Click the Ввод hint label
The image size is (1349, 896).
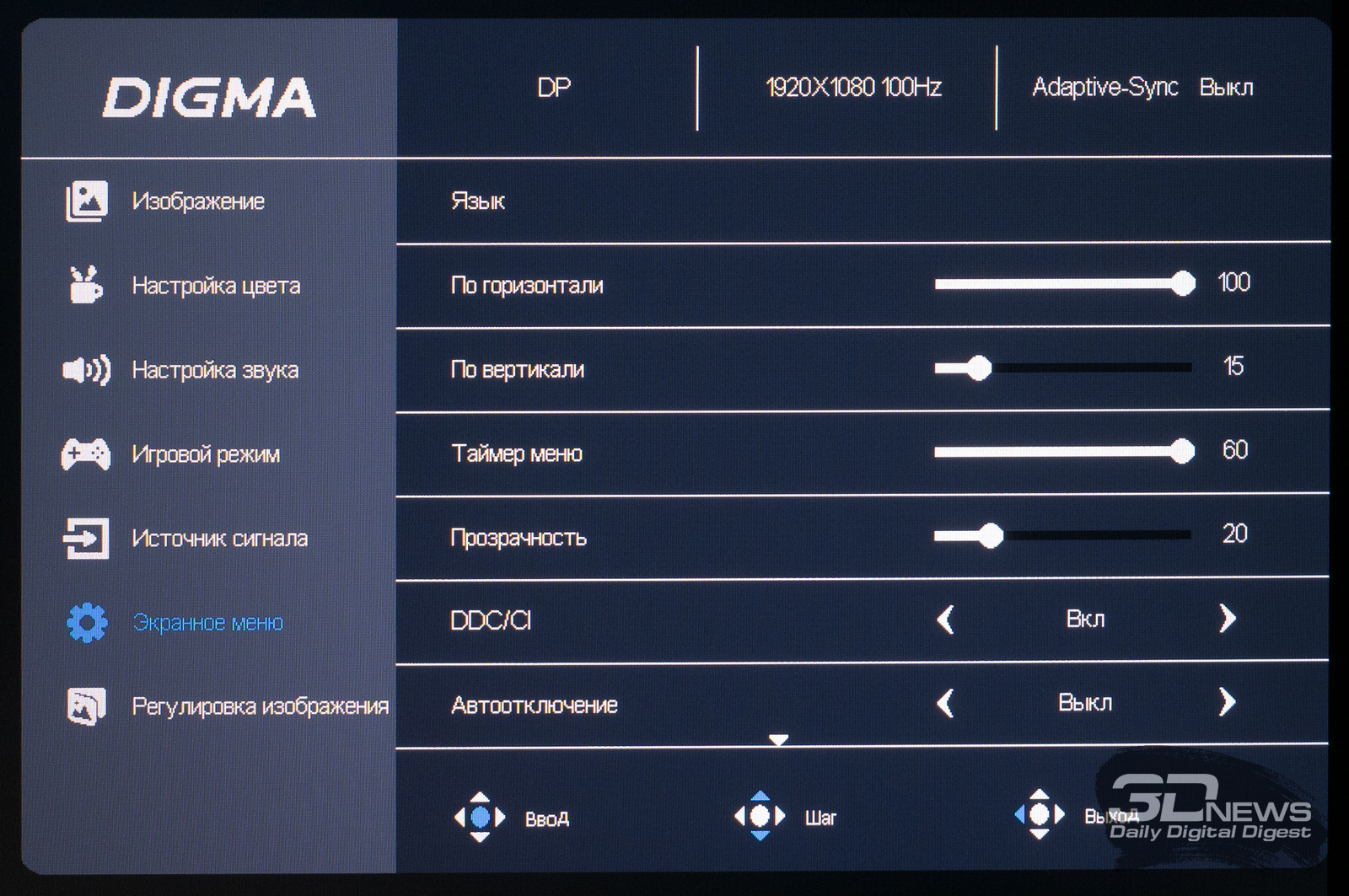click(546, 819)
